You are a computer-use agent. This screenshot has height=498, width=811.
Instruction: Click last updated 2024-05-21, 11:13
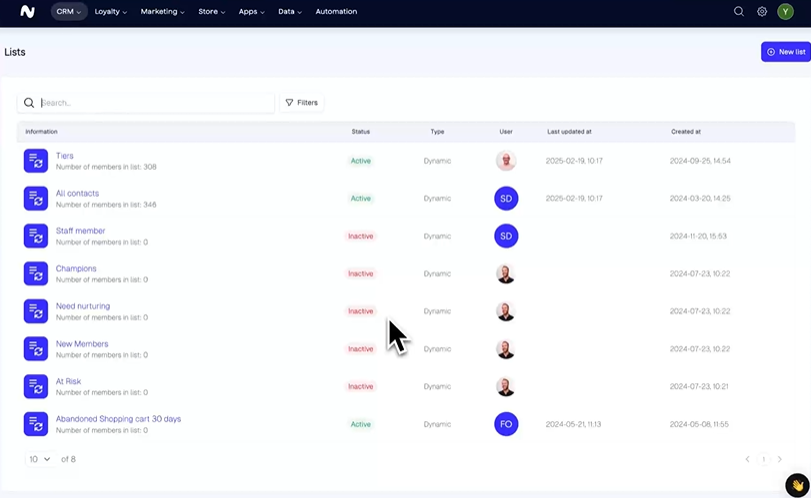tap(573, 424)
